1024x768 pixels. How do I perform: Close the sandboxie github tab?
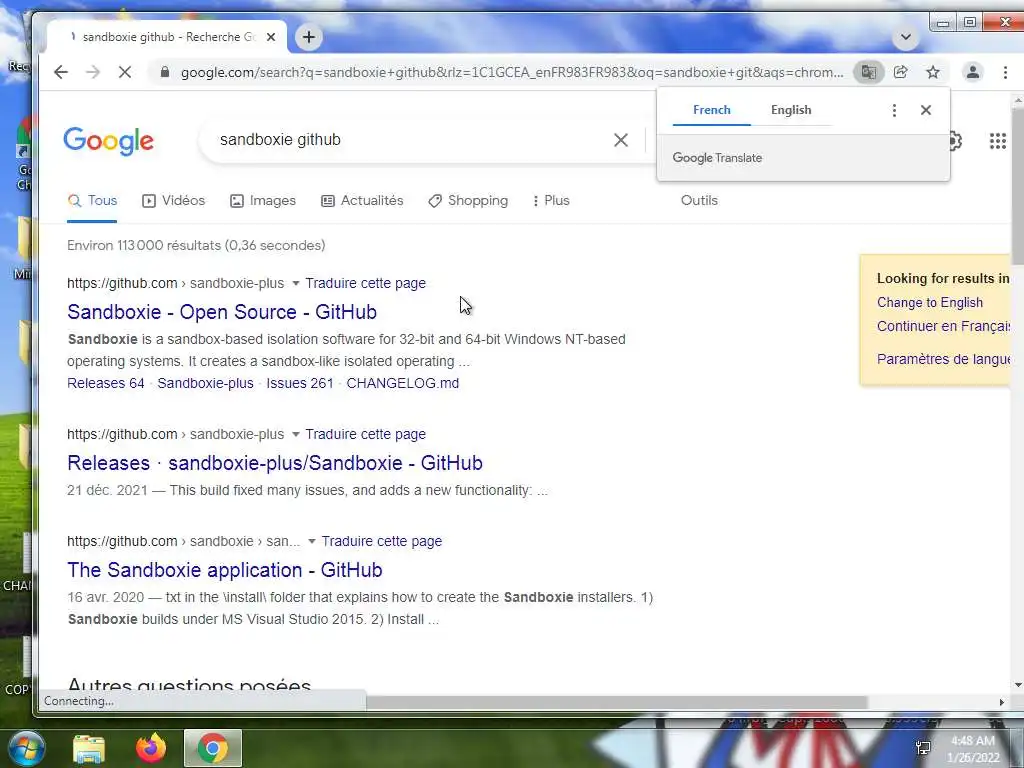click(271, 37)
